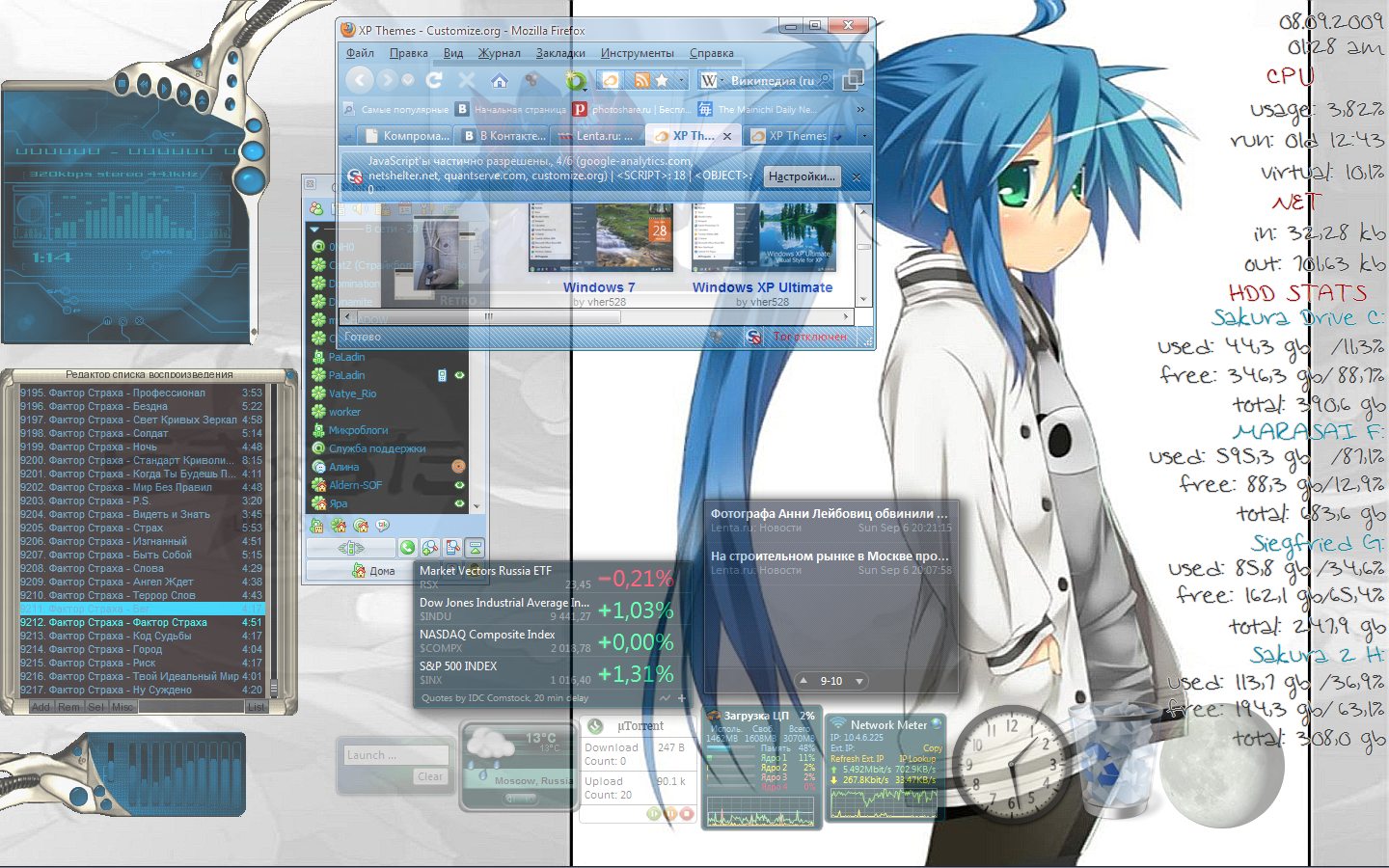Toggle visibility eye for Aldern-SOF contact
The height and width of the screenshot is (868, 1389).
(459, 485)
